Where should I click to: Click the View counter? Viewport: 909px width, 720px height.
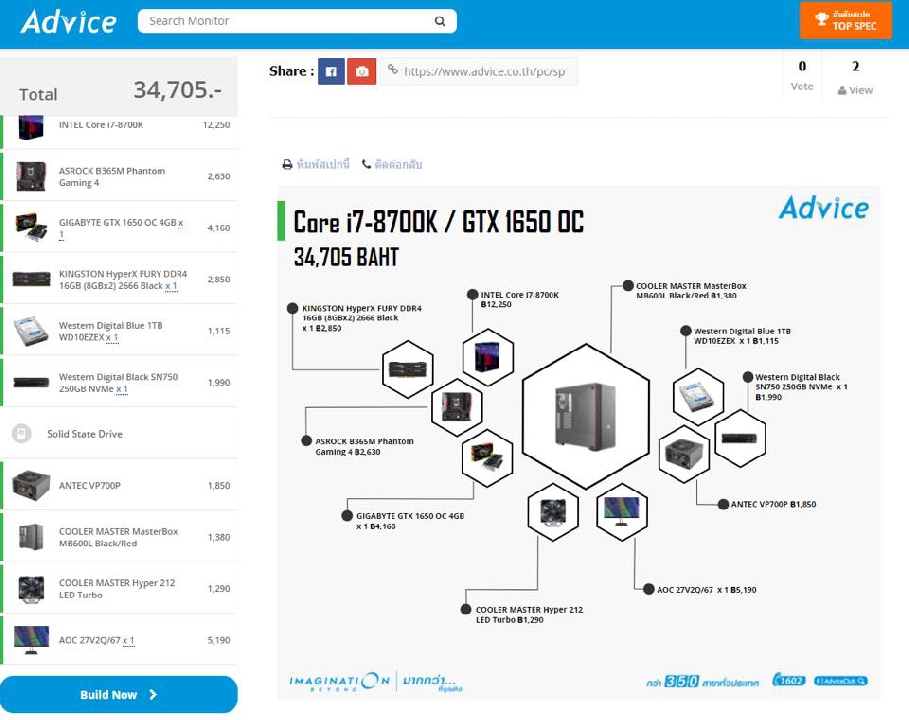click(x=855, y=78)
